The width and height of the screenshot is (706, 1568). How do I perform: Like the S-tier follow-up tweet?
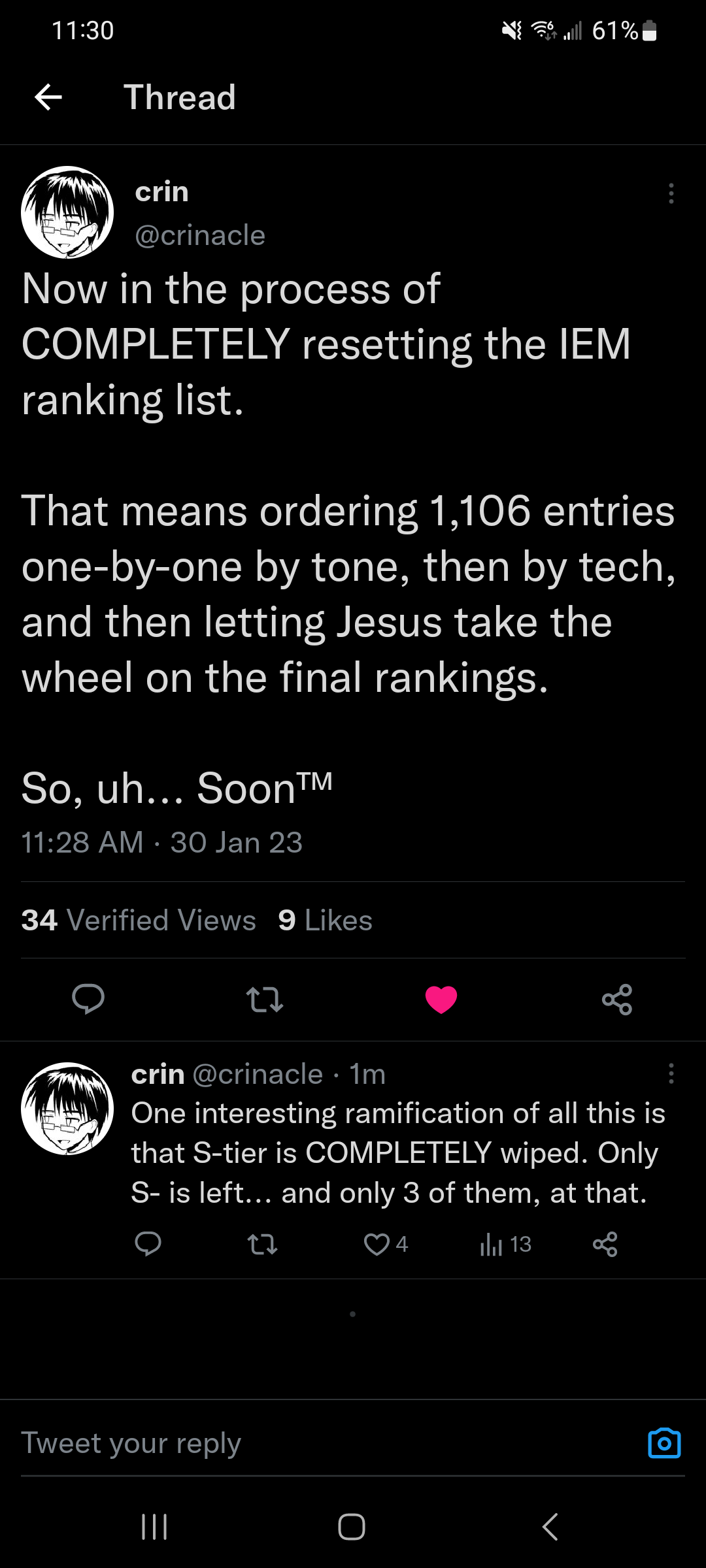pyautogui.click(x=377, y=1244)
